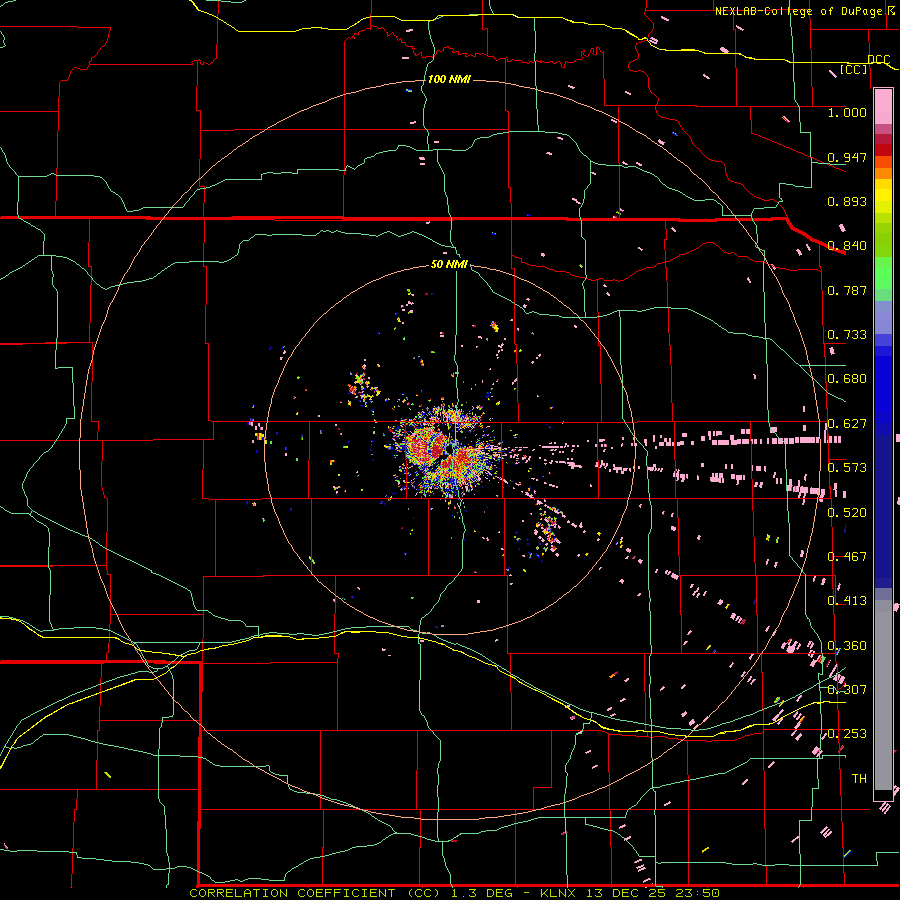This screenshot has width=900, height=900.
Task: Pick the bright green scale segment near 0.787
Action: (x=883, y=273)
